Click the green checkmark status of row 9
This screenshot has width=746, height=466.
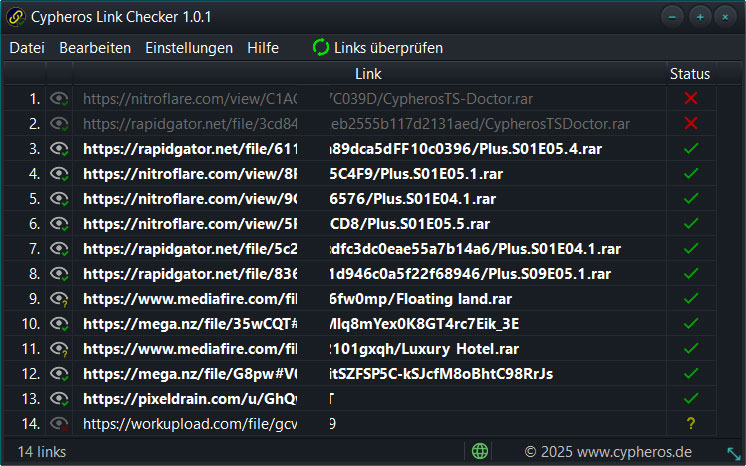tap(691, 298)
